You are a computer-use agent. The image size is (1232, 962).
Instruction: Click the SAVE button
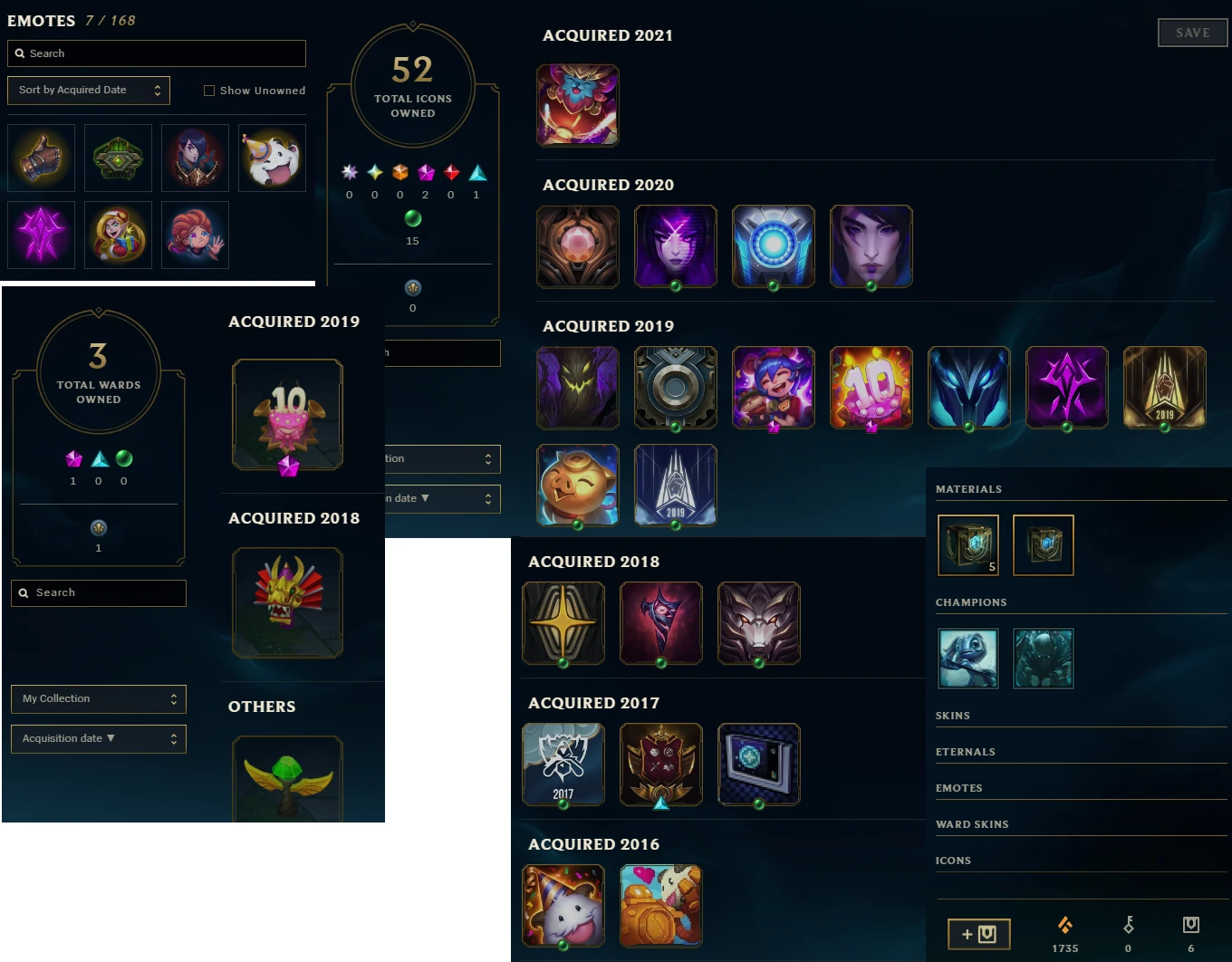pyautogui.click(x=1193, y=33)
